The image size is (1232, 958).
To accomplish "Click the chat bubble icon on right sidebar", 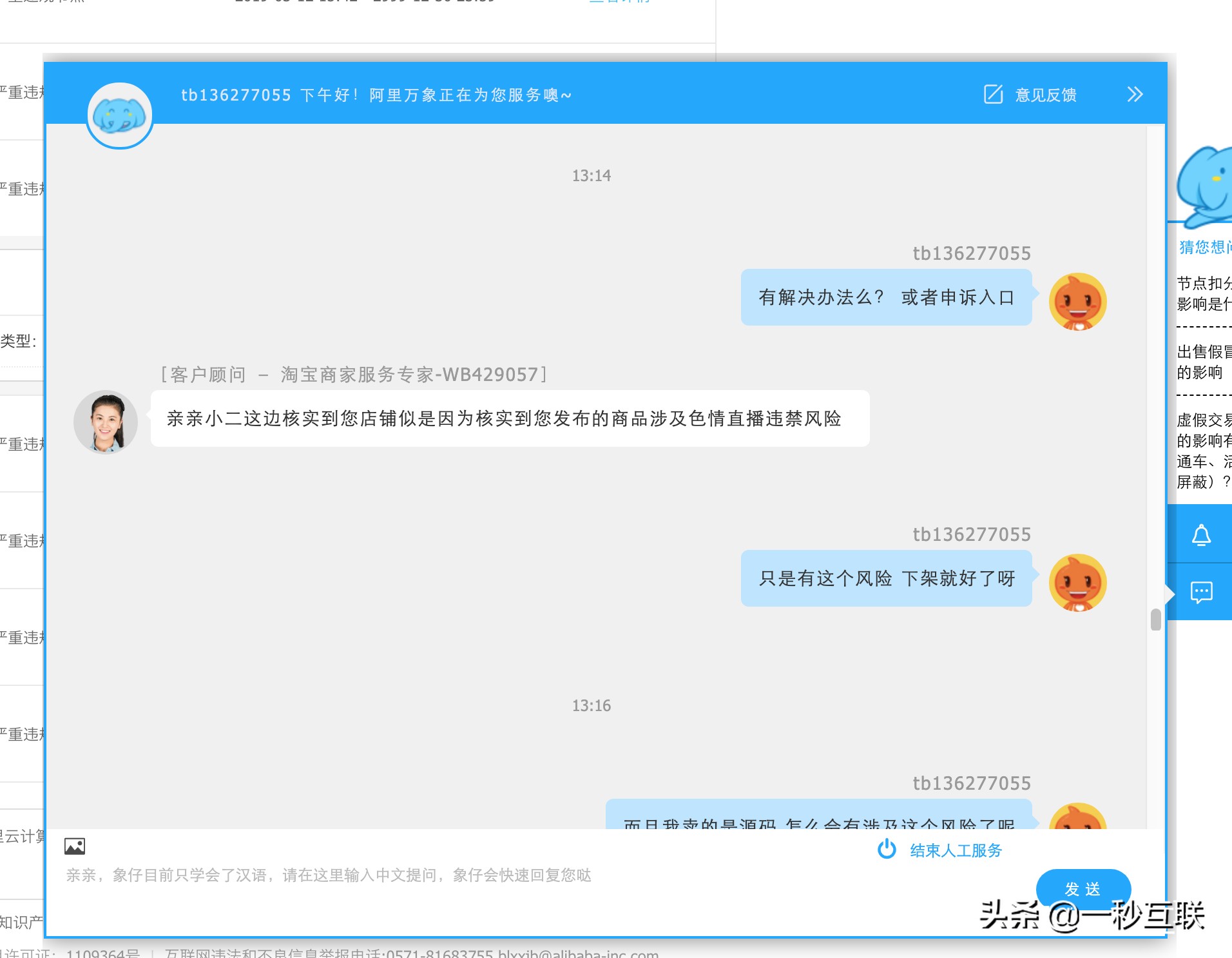I will click(x=1200, y=592).
